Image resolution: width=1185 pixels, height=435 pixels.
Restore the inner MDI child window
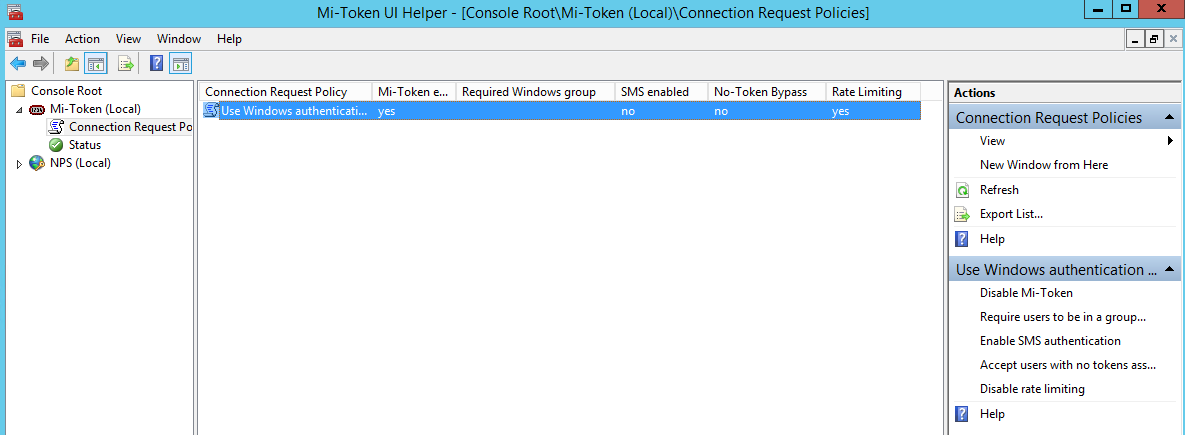pos(1154,39)
